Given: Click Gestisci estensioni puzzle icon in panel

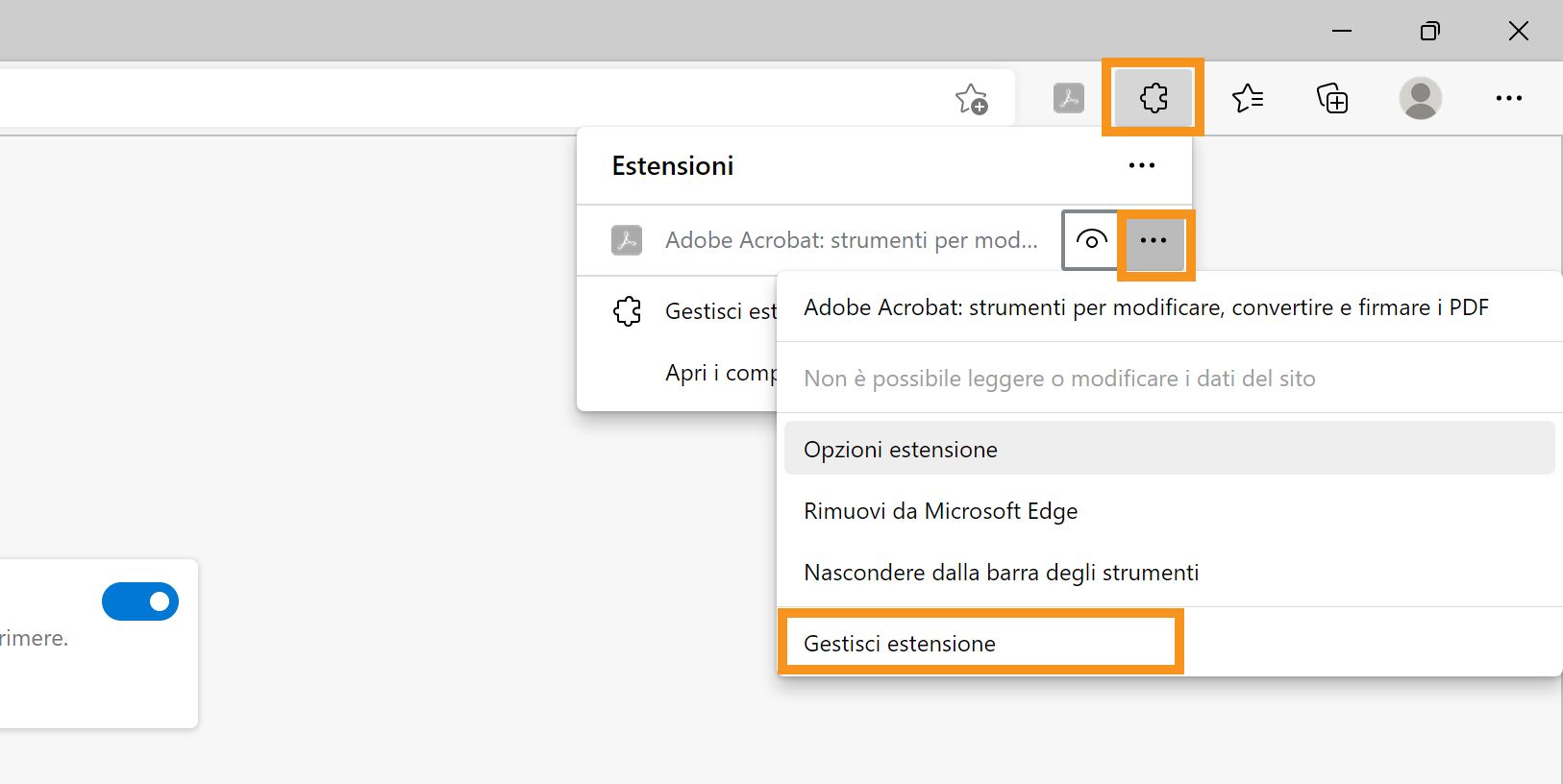Looking at the screenshot, I should click(x=627, y=311).
